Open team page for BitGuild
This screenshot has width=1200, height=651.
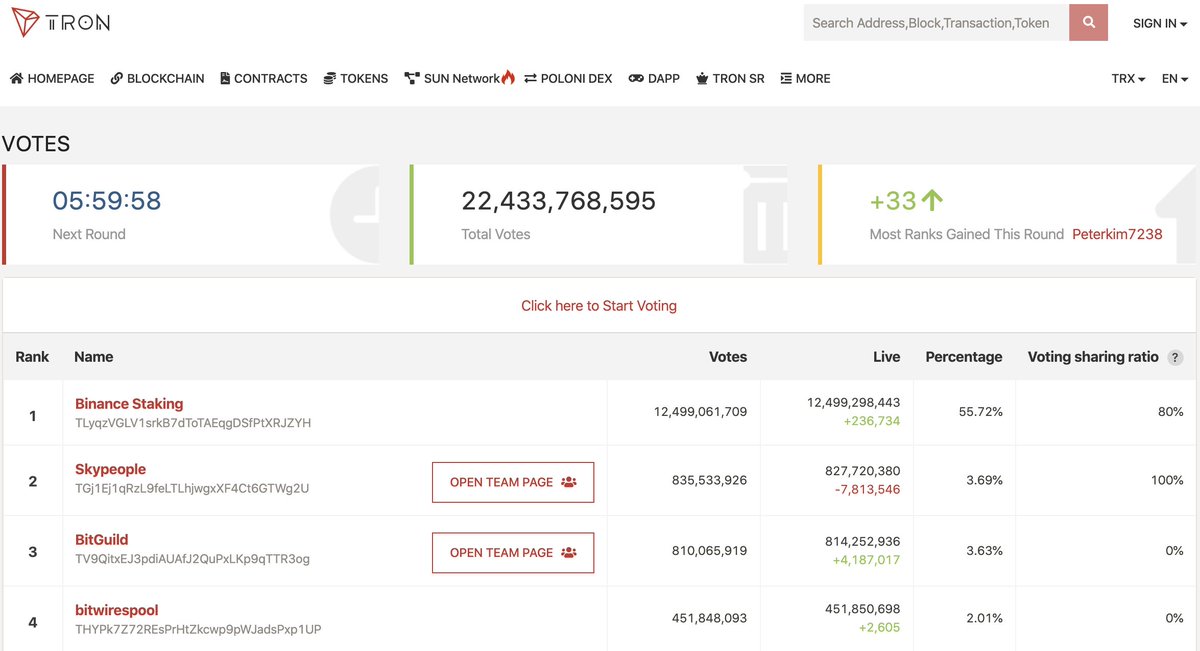click(513, 552)
